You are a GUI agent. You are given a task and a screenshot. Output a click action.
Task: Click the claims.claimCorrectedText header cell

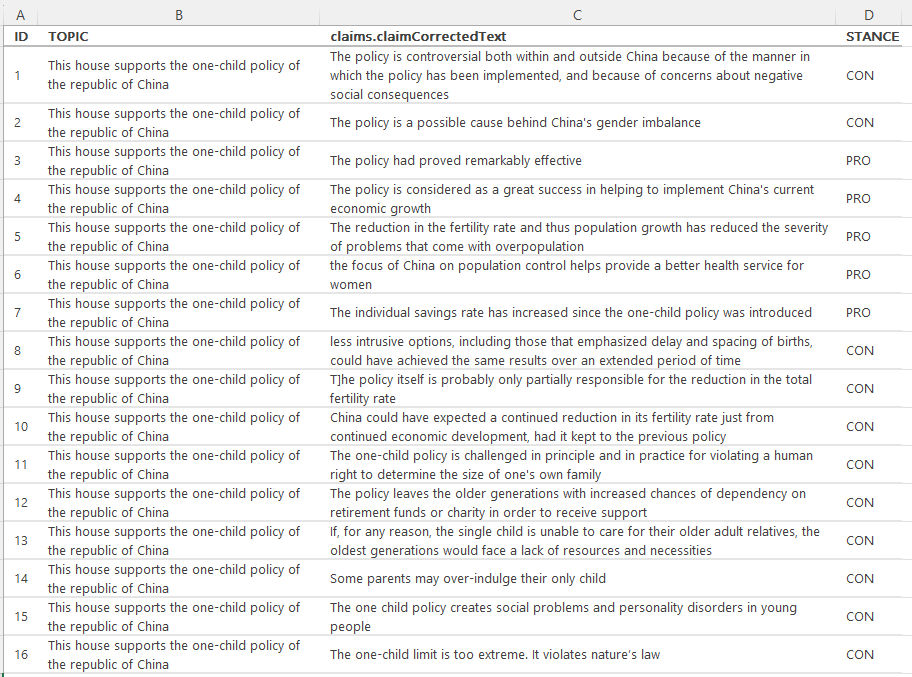[x=577, y=36]
